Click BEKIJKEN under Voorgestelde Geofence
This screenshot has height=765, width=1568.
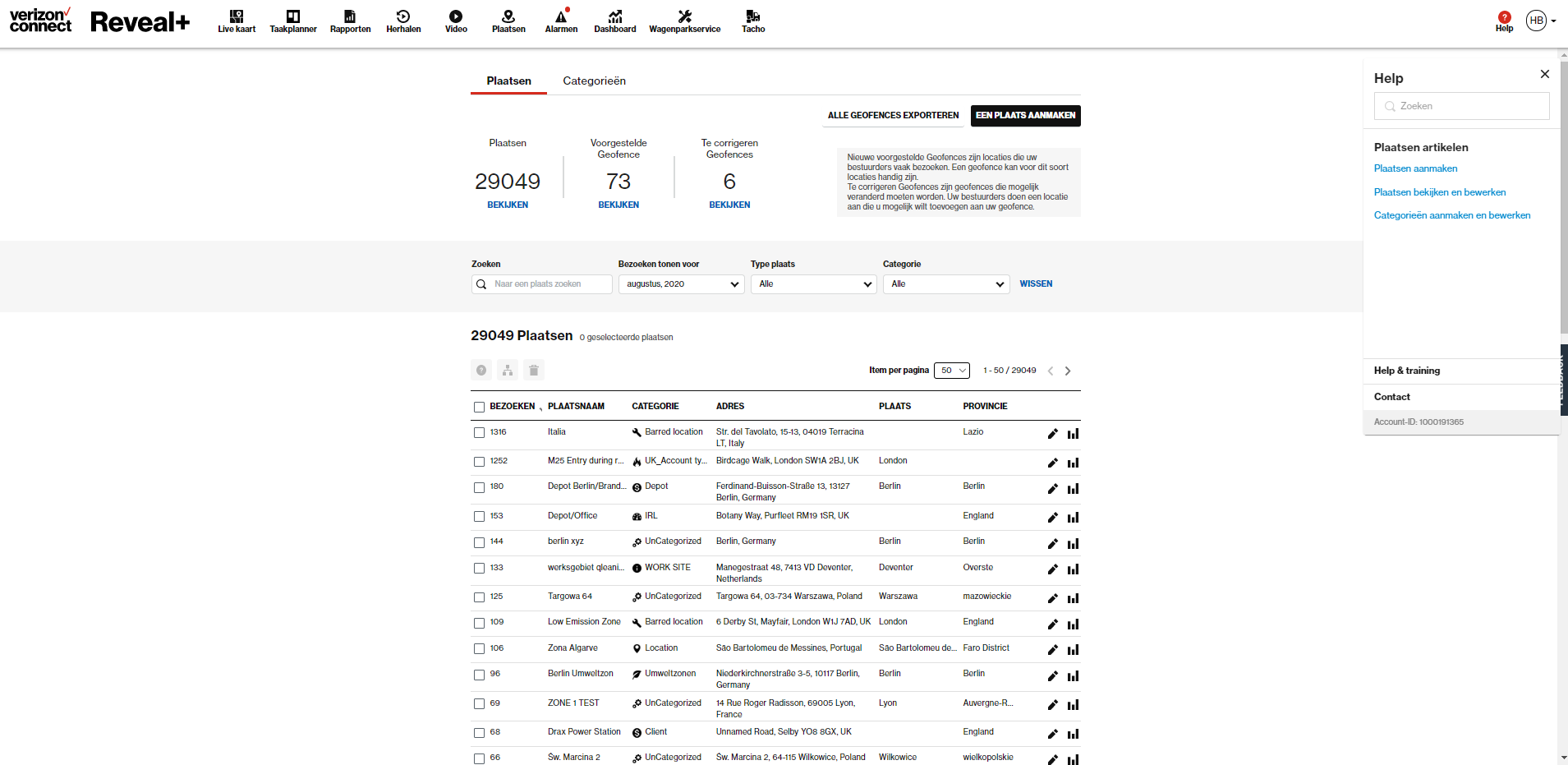click(618, 205)
